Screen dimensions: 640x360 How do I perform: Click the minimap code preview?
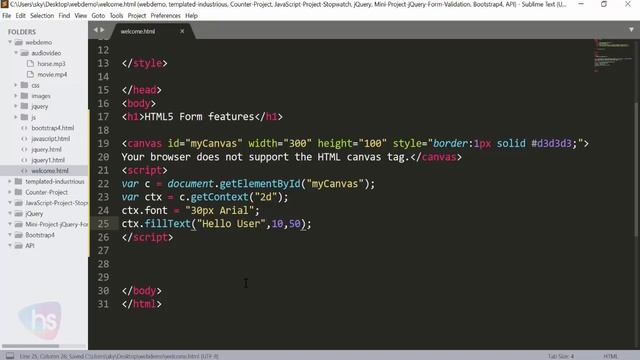tap(612, 55)
